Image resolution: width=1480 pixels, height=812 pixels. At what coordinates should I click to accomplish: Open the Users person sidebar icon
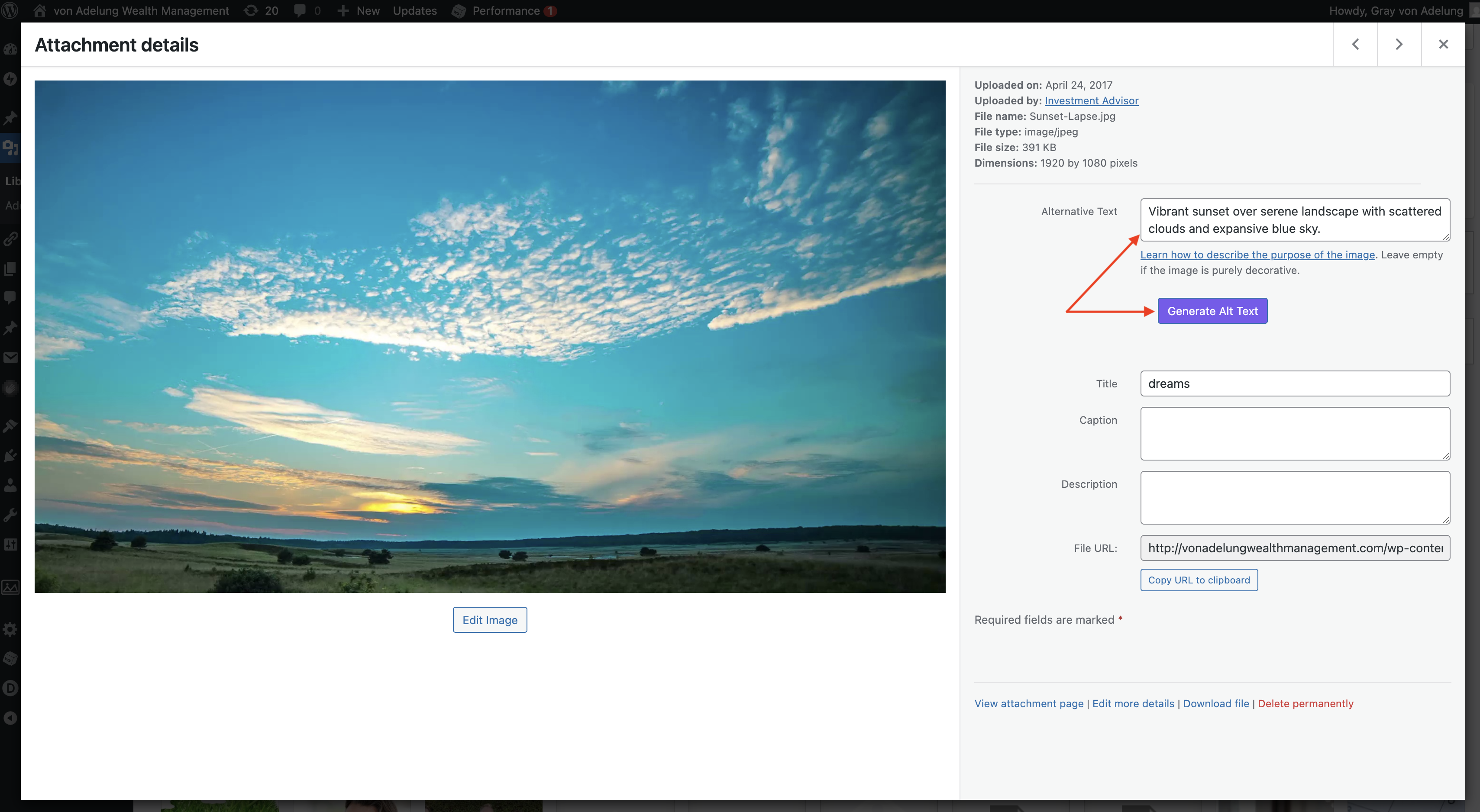click(x=10, y=486)
